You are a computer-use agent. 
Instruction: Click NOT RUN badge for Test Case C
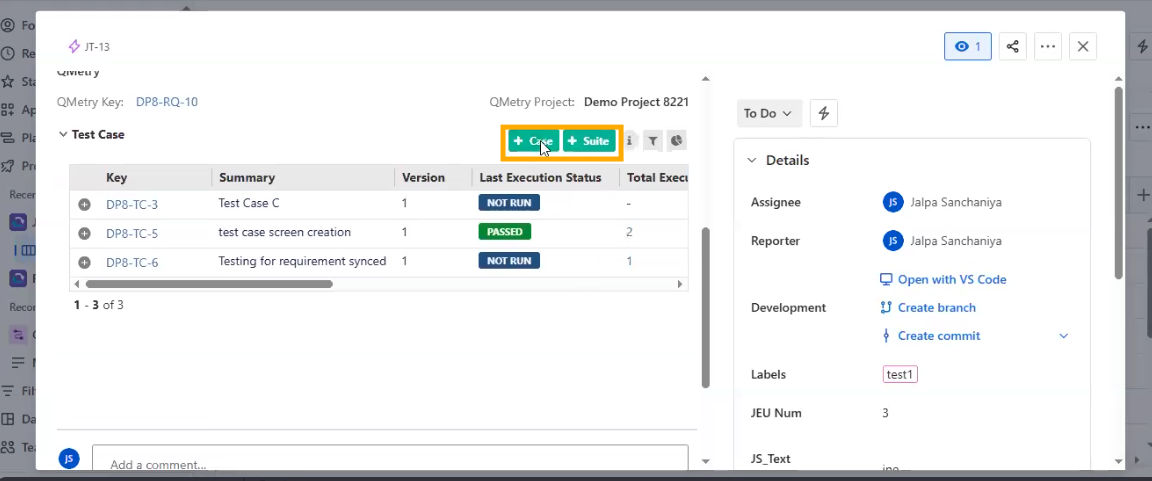[509, 203]
